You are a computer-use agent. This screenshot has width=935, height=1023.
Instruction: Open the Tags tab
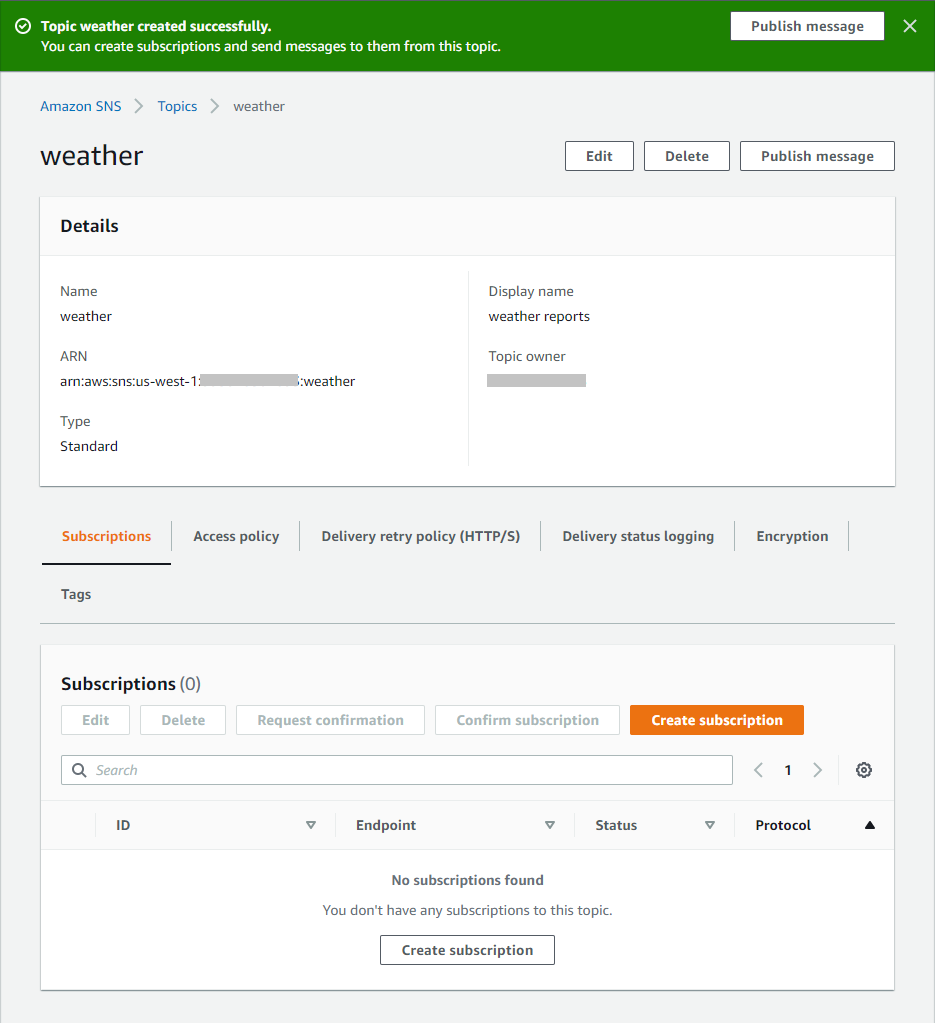coord(76,594)
